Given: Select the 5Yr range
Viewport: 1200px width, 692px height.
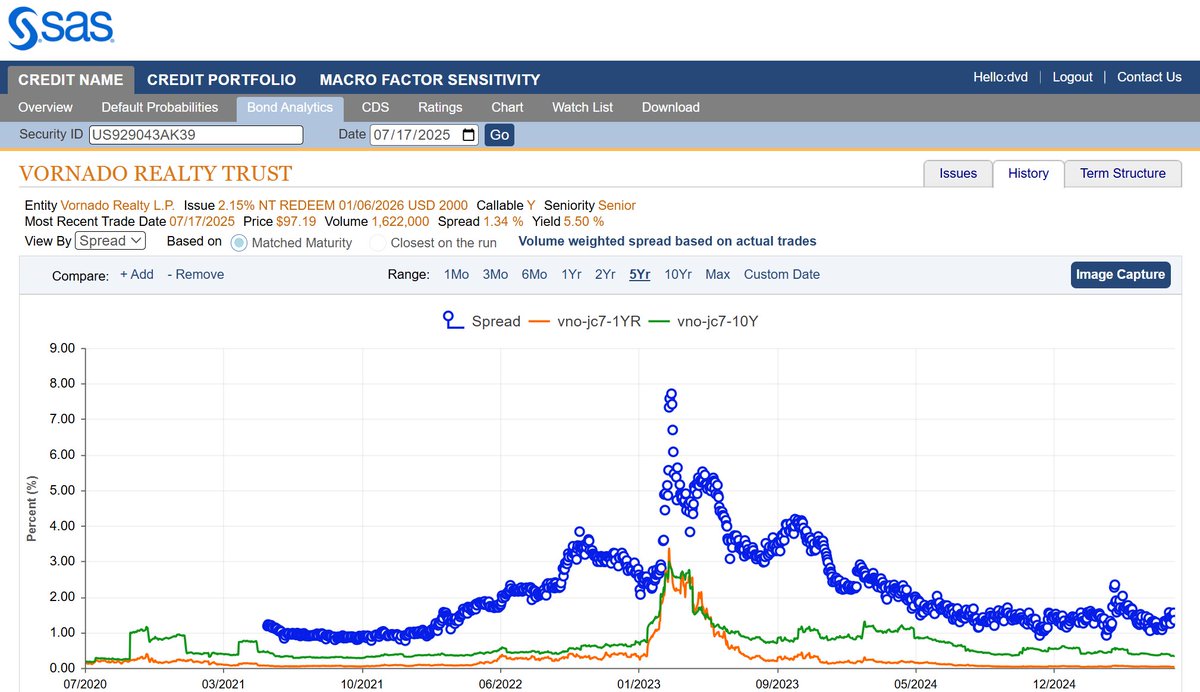Looking at the screenshot, I should (639, 274).
